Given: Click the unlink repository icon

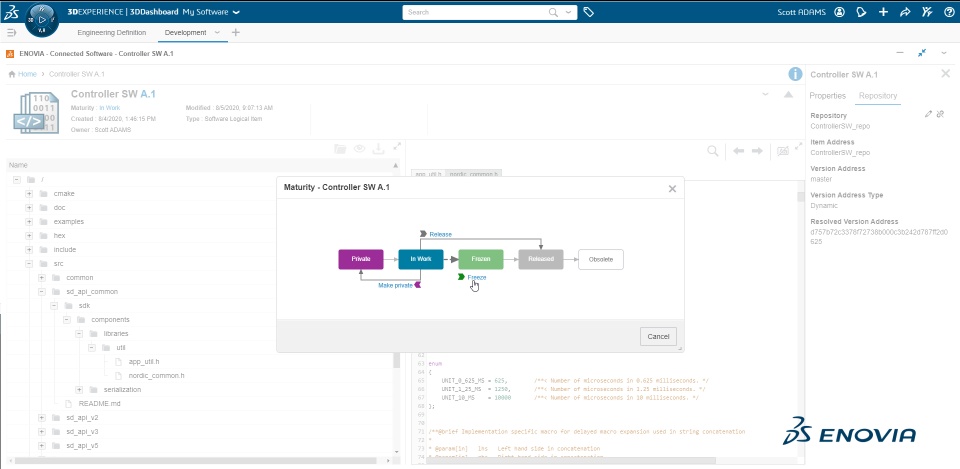Looking at the screenshot, I should (940, 114).
